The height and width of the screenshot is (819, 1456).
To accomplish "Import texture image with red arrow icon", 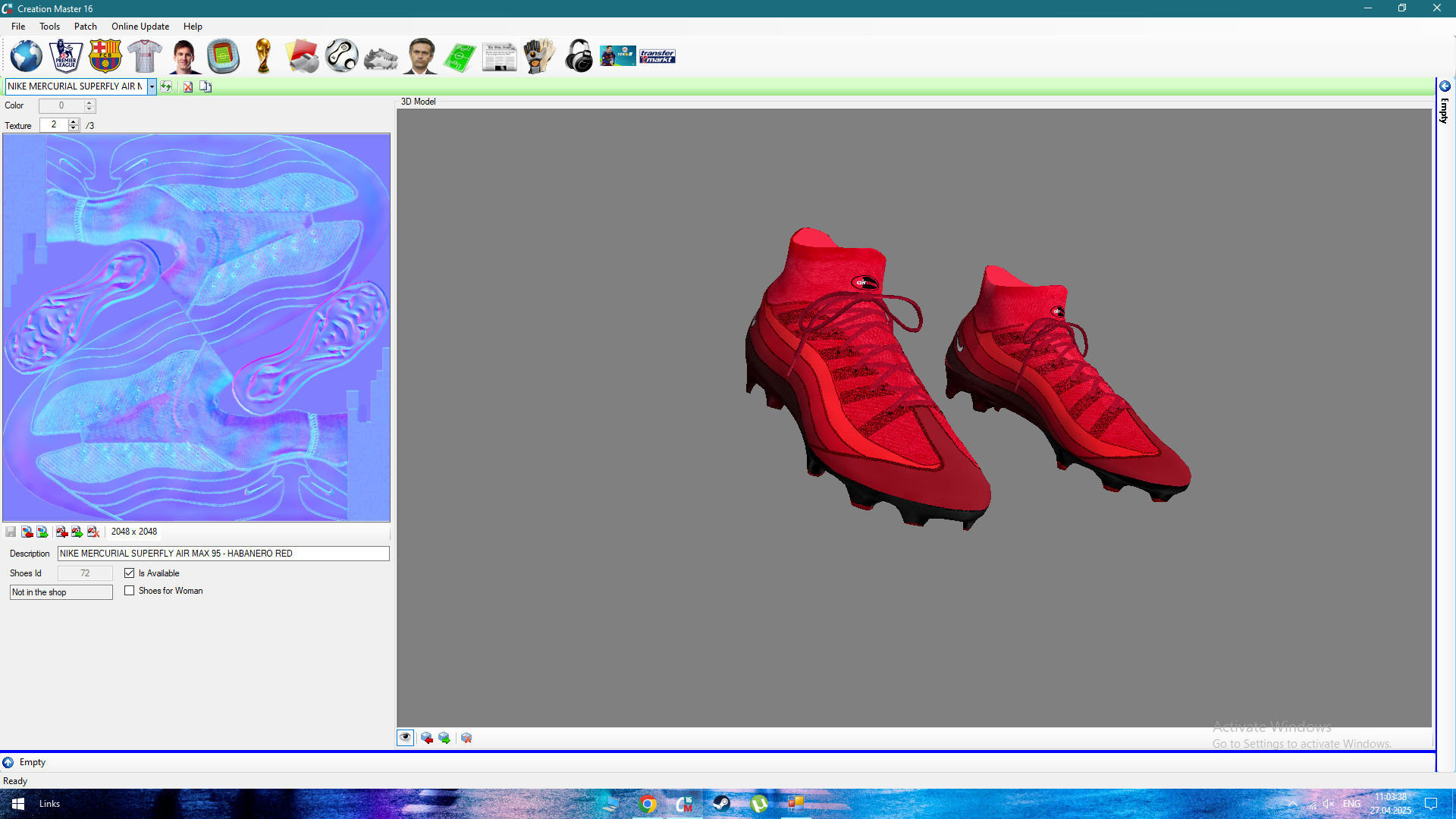I will (27, 532).
